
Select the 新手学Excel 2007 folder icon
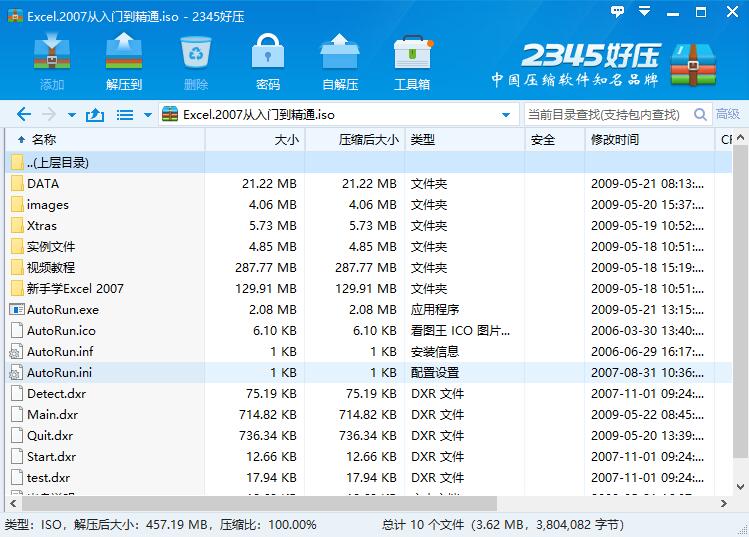pyautogui.click(x=17, y=289)
